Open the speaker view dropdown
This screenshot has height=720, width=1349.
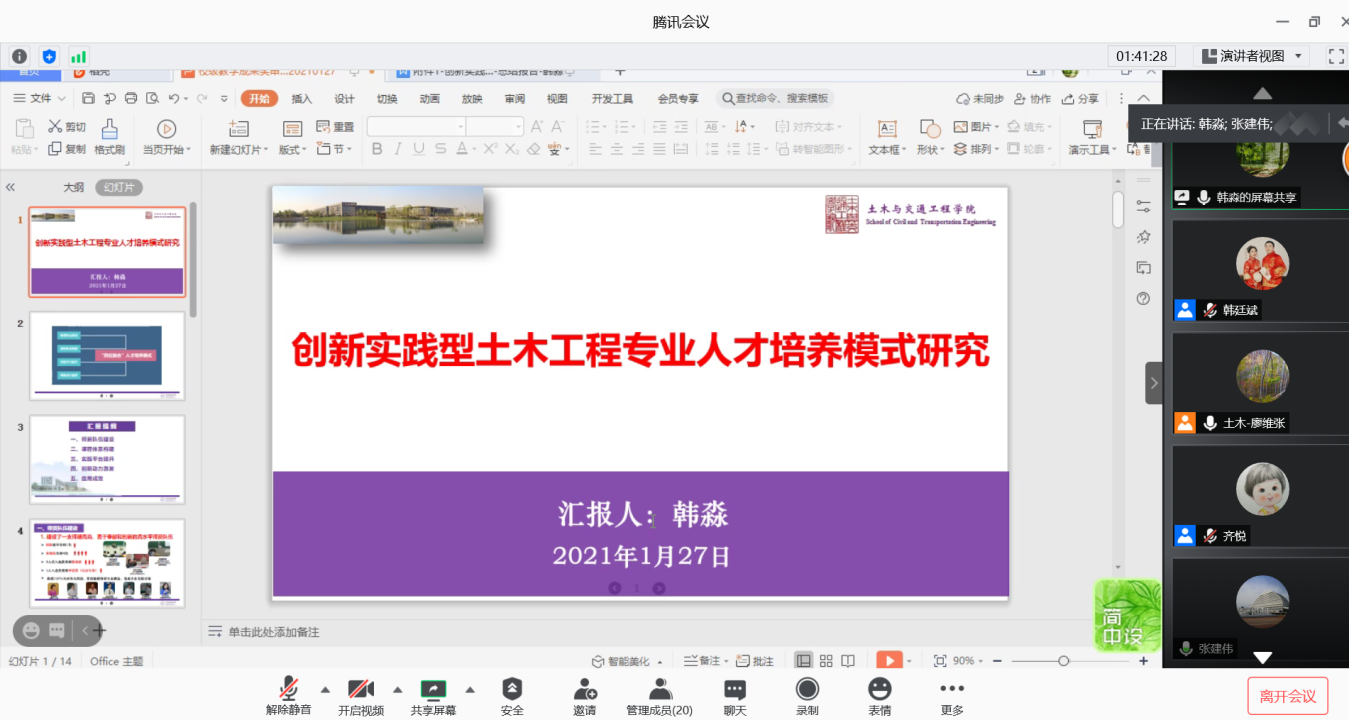point(1254,56)
